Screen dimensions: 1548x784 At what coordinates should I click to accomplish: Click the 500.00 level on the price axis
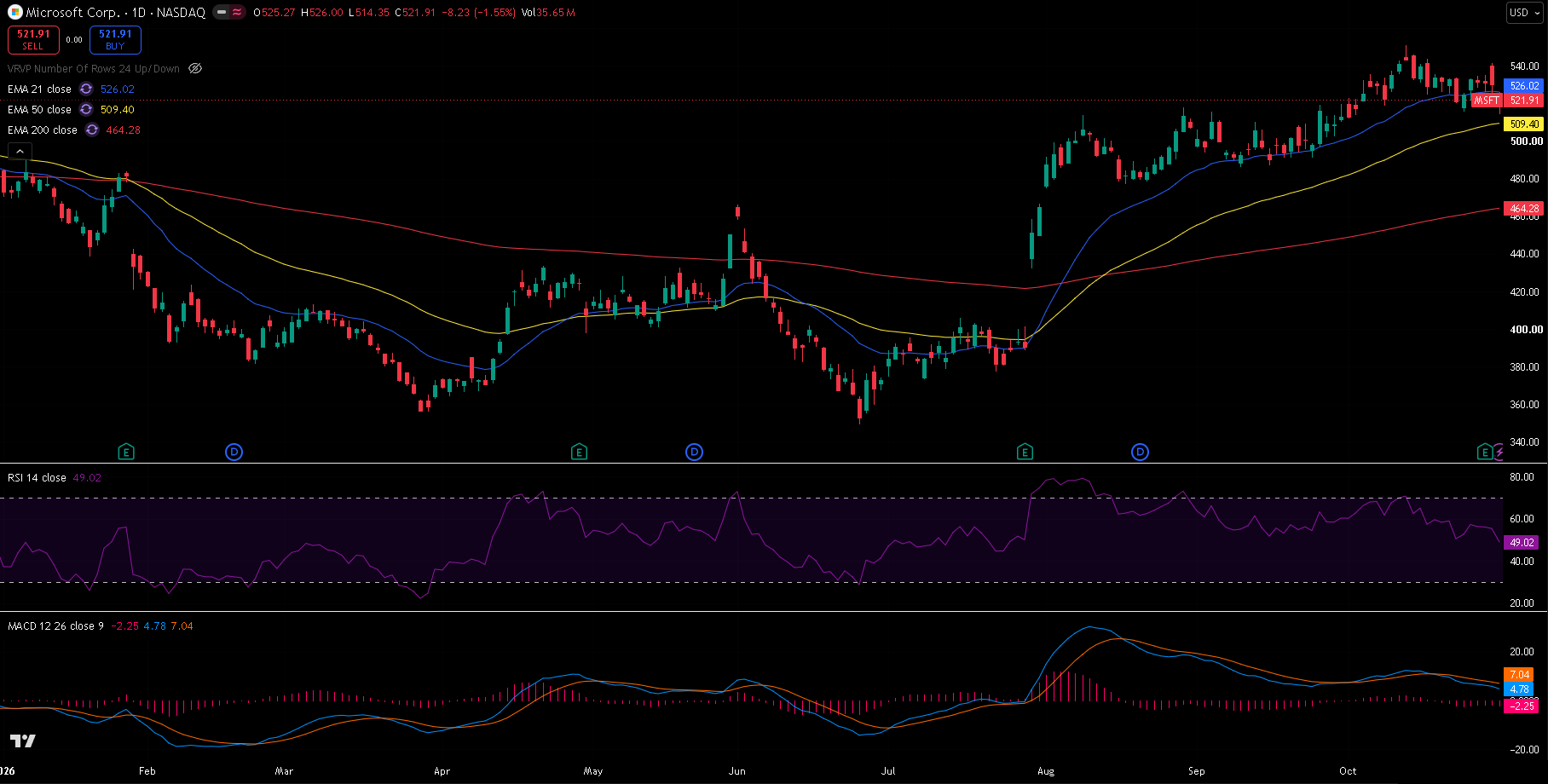point(1526,141)
